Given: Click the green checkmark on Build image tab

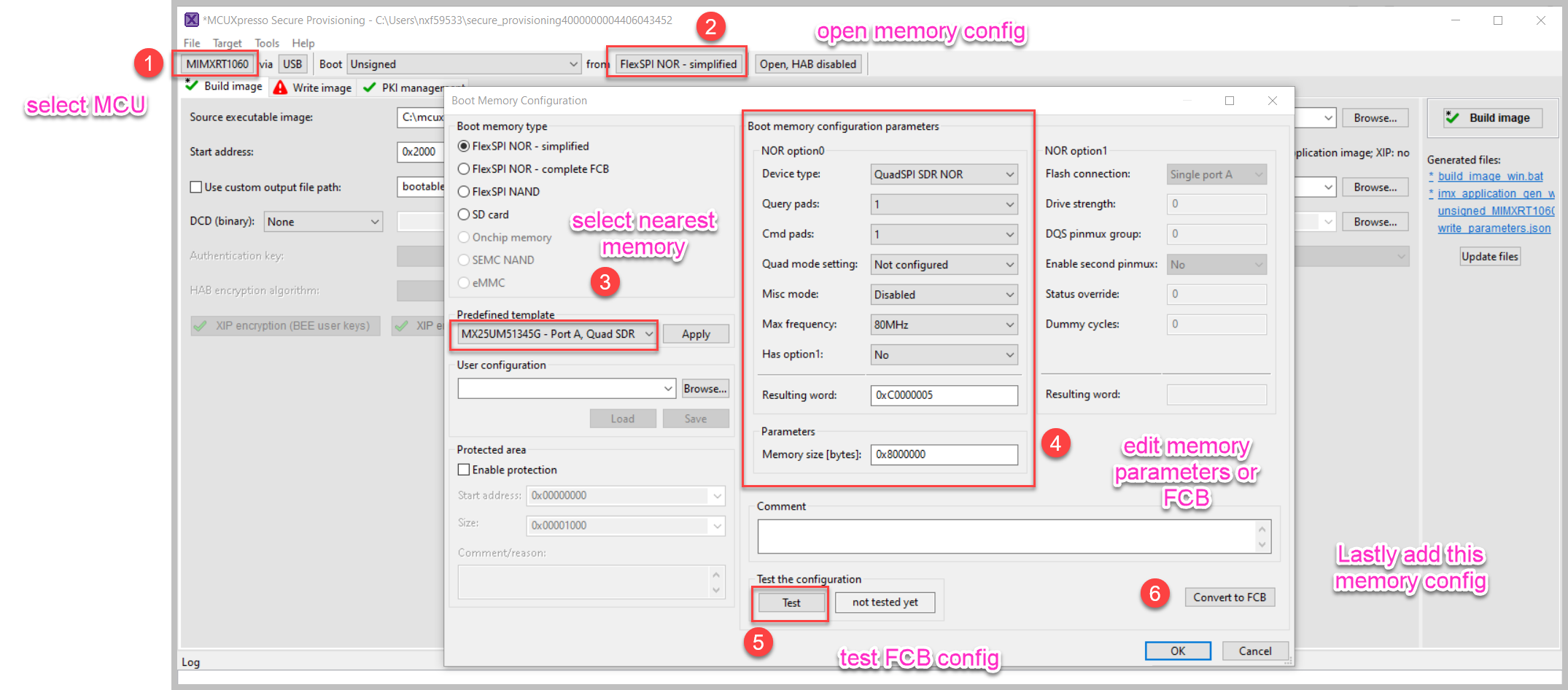Looking at the screenshot, I should tap(192, 86).
